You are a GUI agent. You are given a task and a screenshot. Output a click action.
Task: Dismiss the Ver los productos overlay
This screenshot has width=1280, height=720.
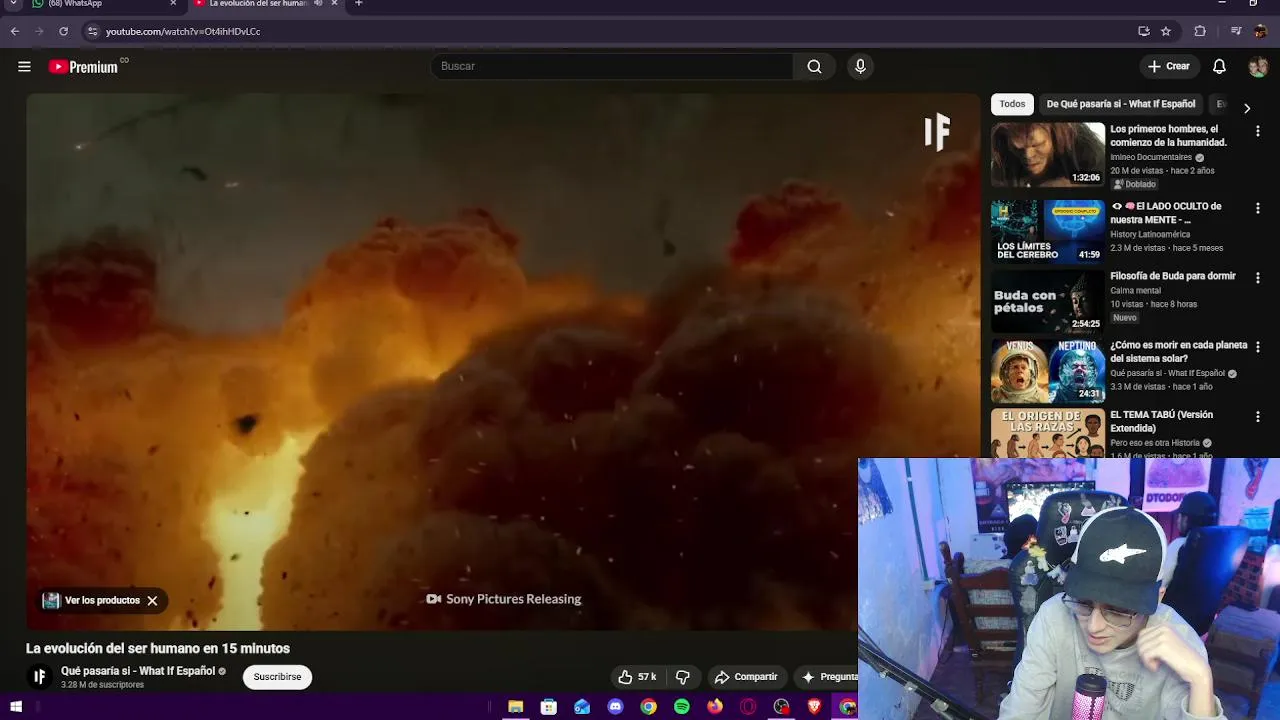[152, 600]
